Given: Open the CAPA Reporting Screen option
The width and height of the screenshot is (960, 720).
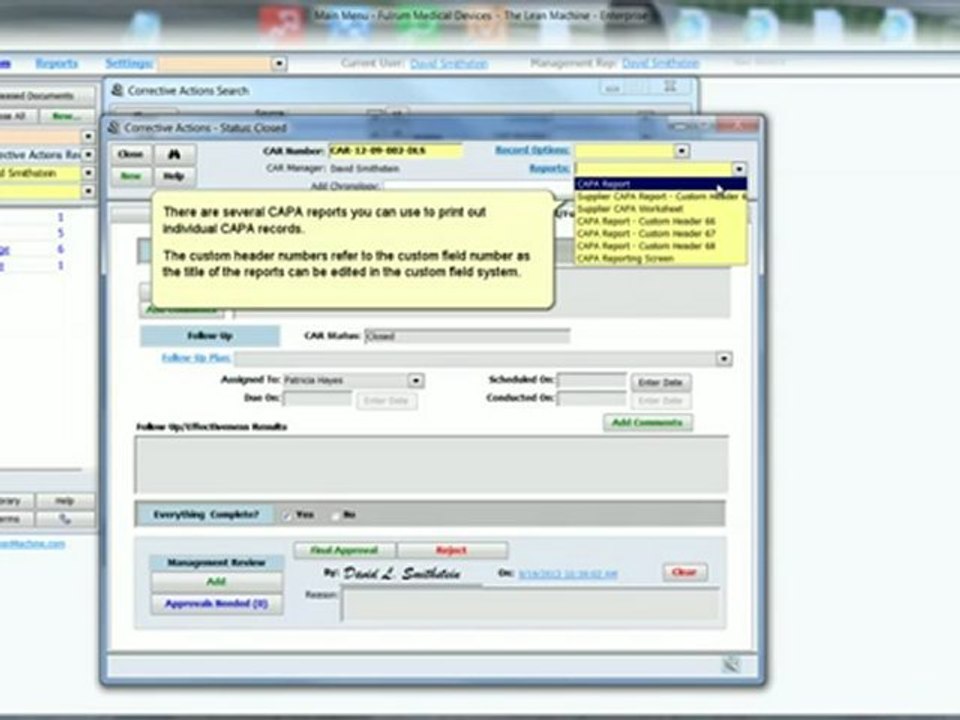Looking at the screenshot, I should (661, 258).
